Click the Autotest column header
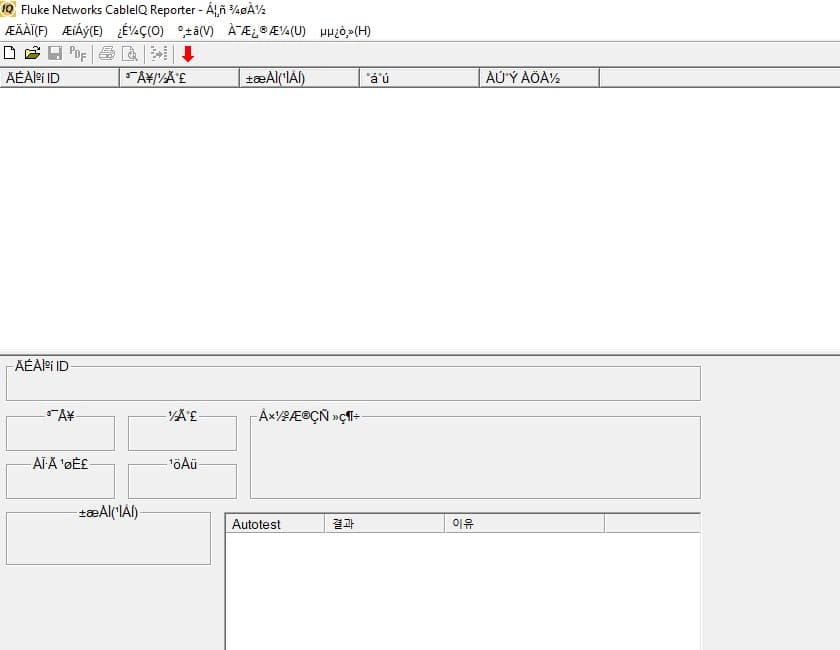 click(275, 524)
